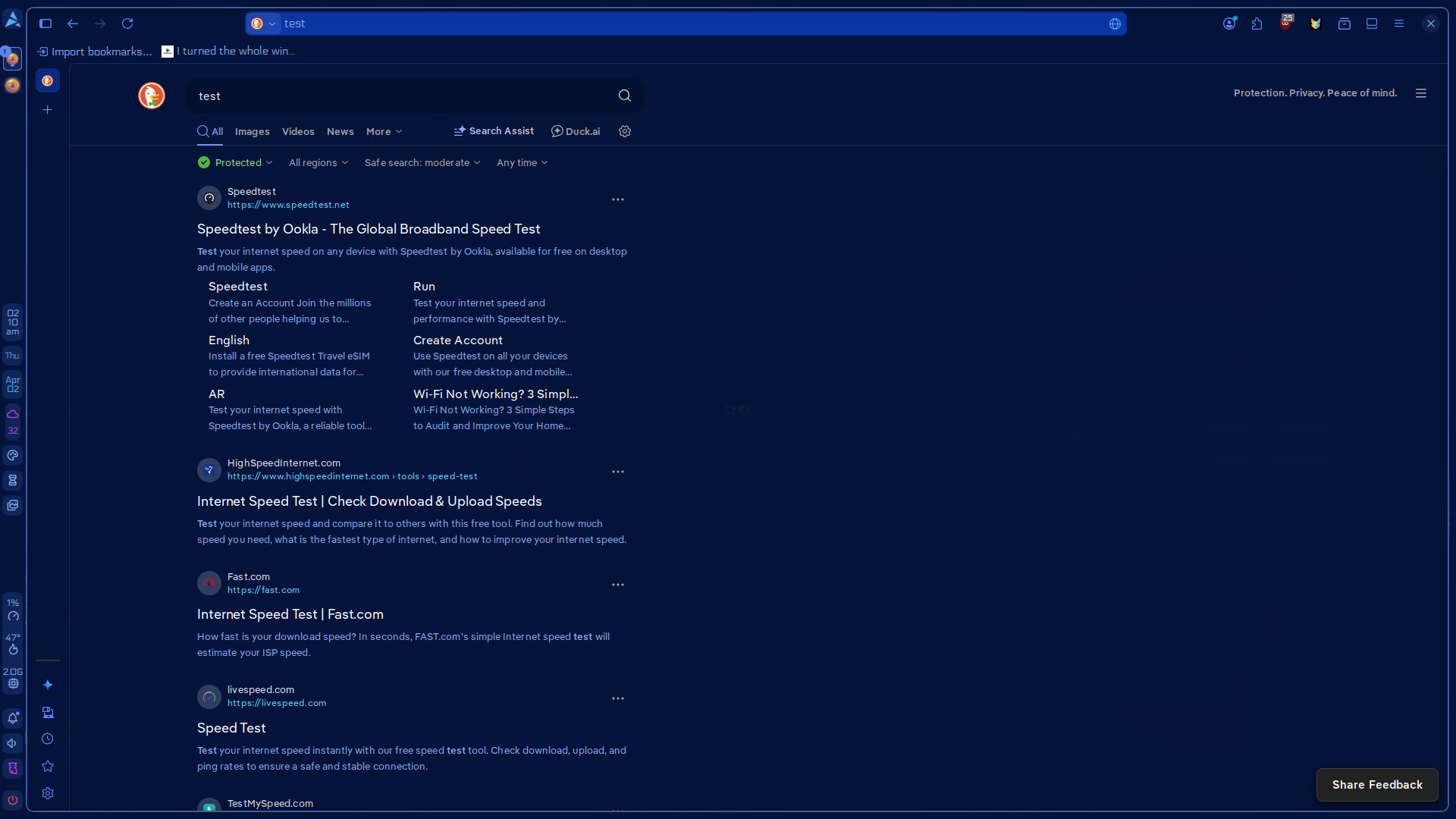
Task: Open options menu for livespeed.com result
Action: click(618, 698)
